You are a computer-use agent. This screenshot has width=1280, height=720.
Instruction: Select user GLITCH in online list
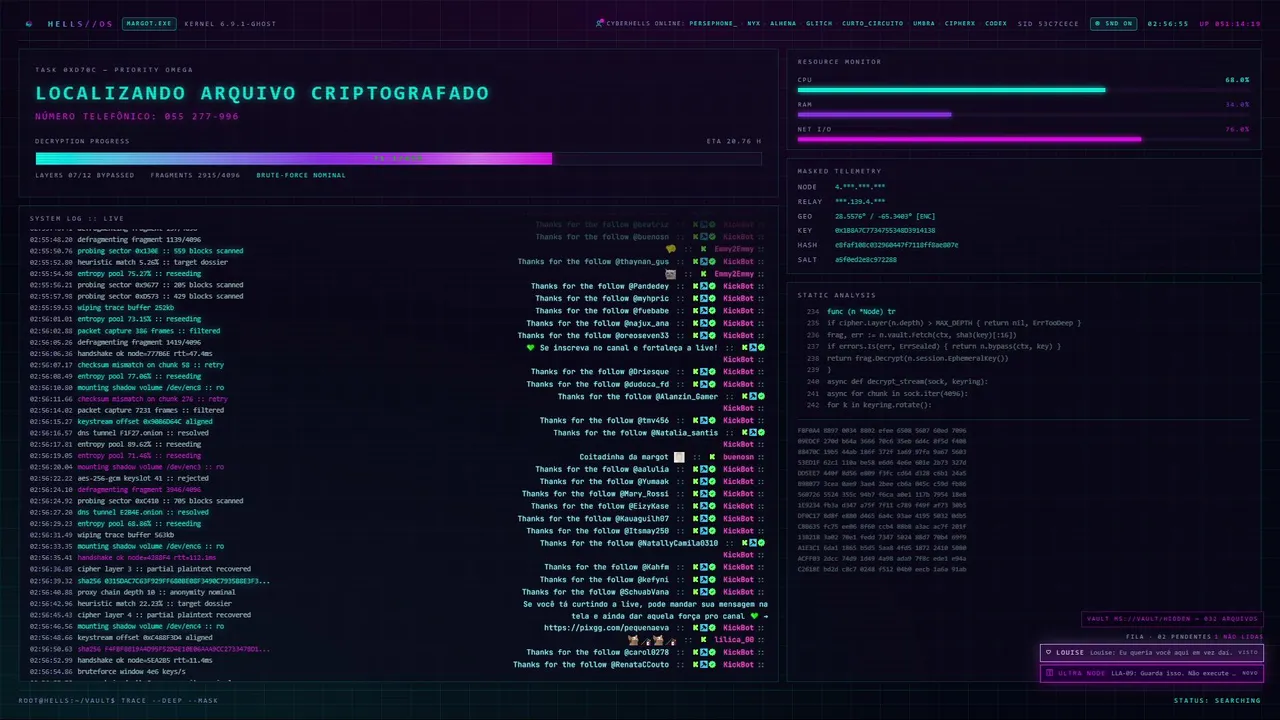819,23
